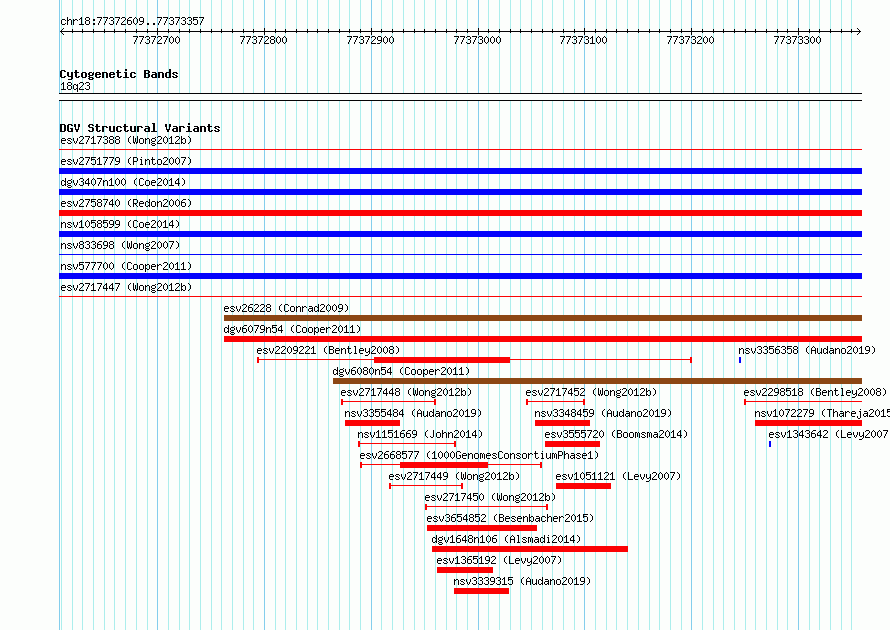Click nsv3348459 (Audano2019) label

pyautogui.click(x=603, y=413)
